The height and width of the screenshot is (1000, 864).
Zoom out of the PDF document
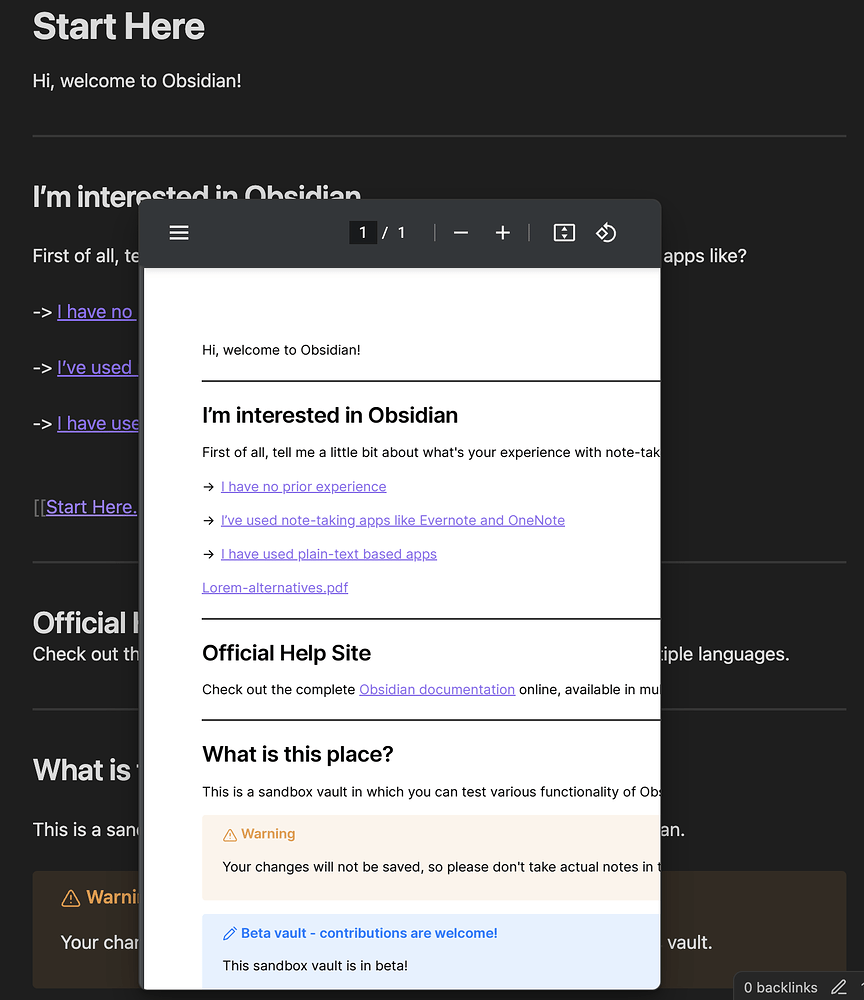pos(460,232)
